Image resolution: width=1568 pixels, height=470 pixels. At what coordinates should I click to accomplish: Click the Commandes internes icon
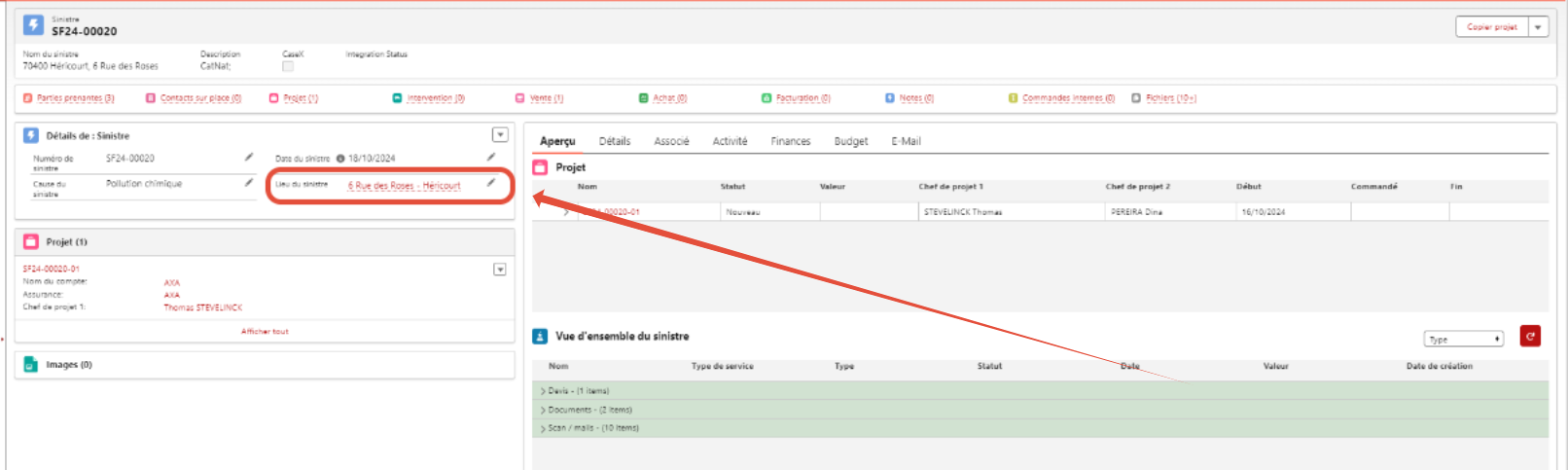point(1013,98)
